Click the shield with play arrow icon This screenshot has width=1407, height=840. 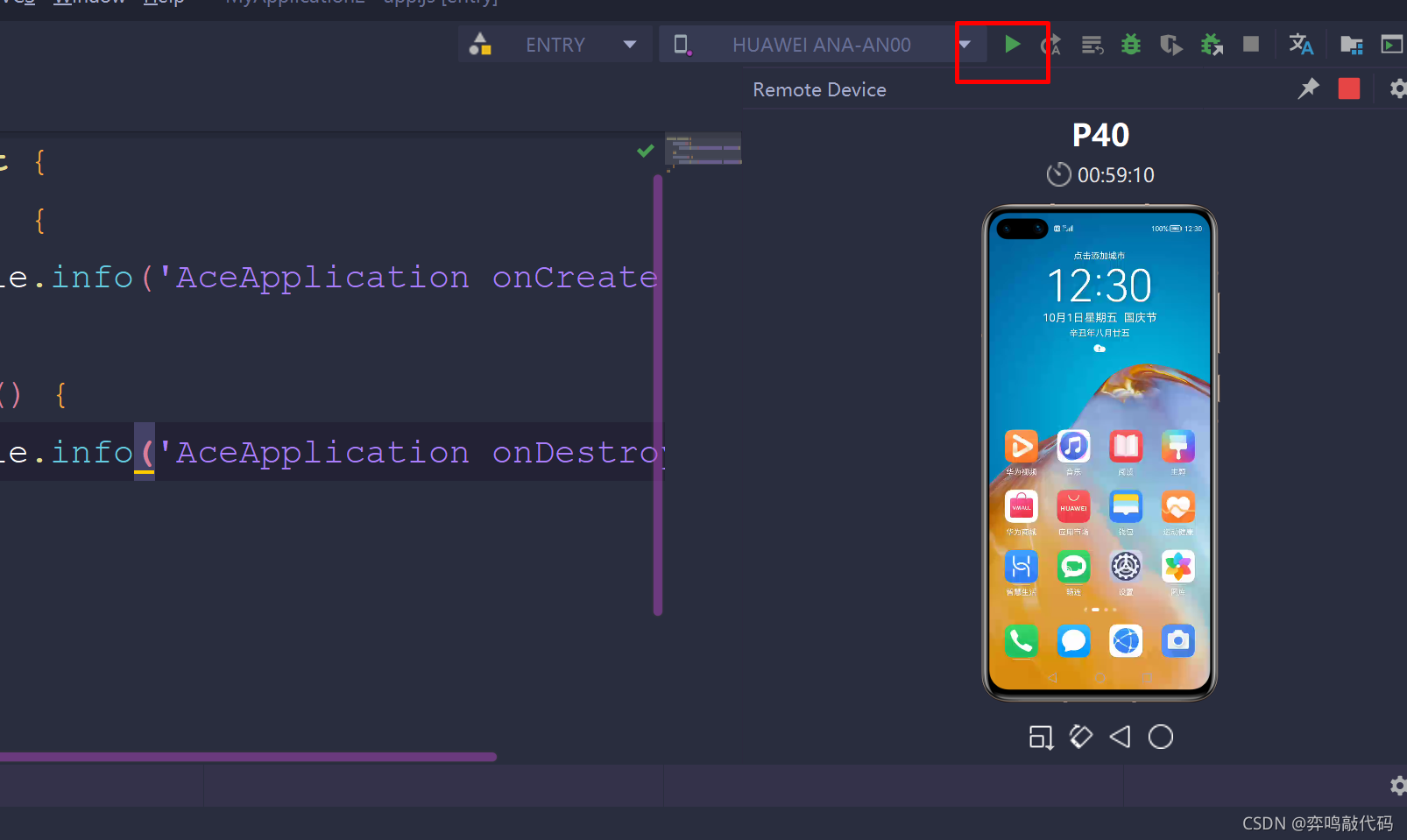[x=1170, y=45]
